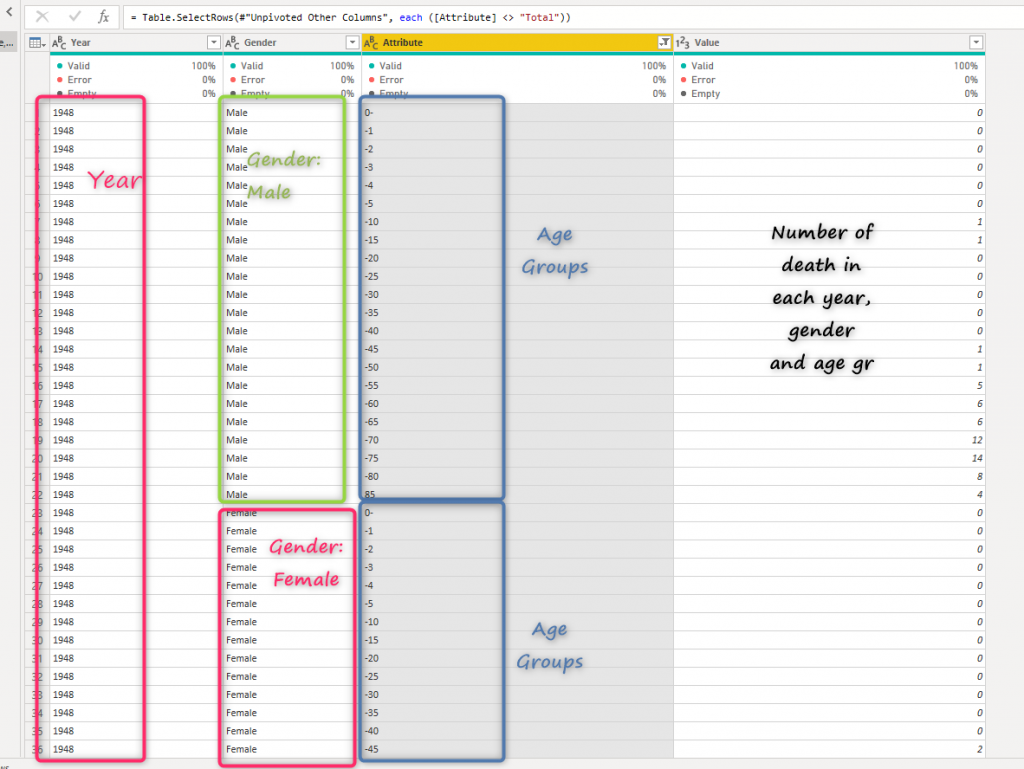Select the Attribute column header
The image size is (1024, 769).
[x=500, y=43]
